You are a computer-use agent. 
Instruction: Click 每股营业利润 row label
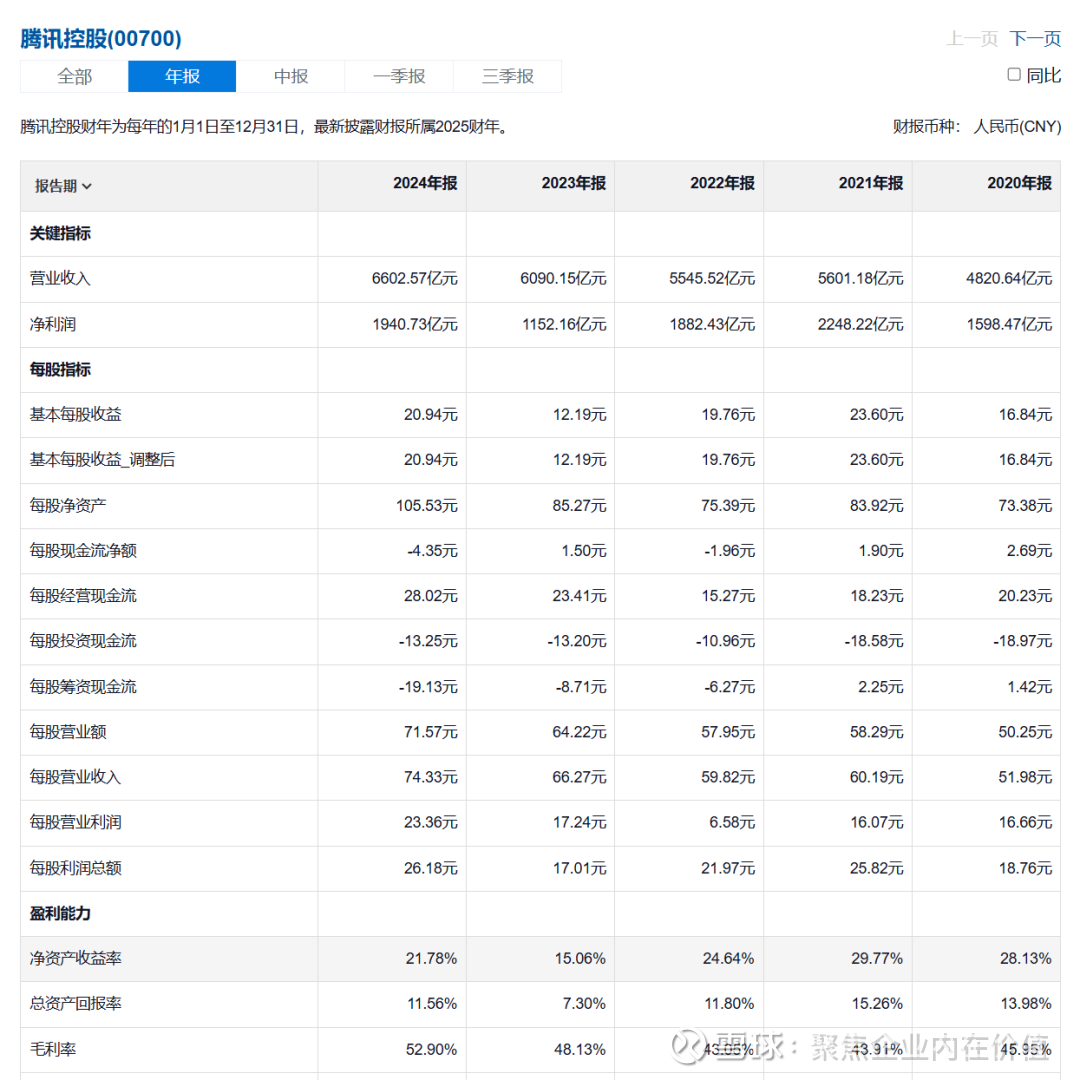(x=76, y=822)
